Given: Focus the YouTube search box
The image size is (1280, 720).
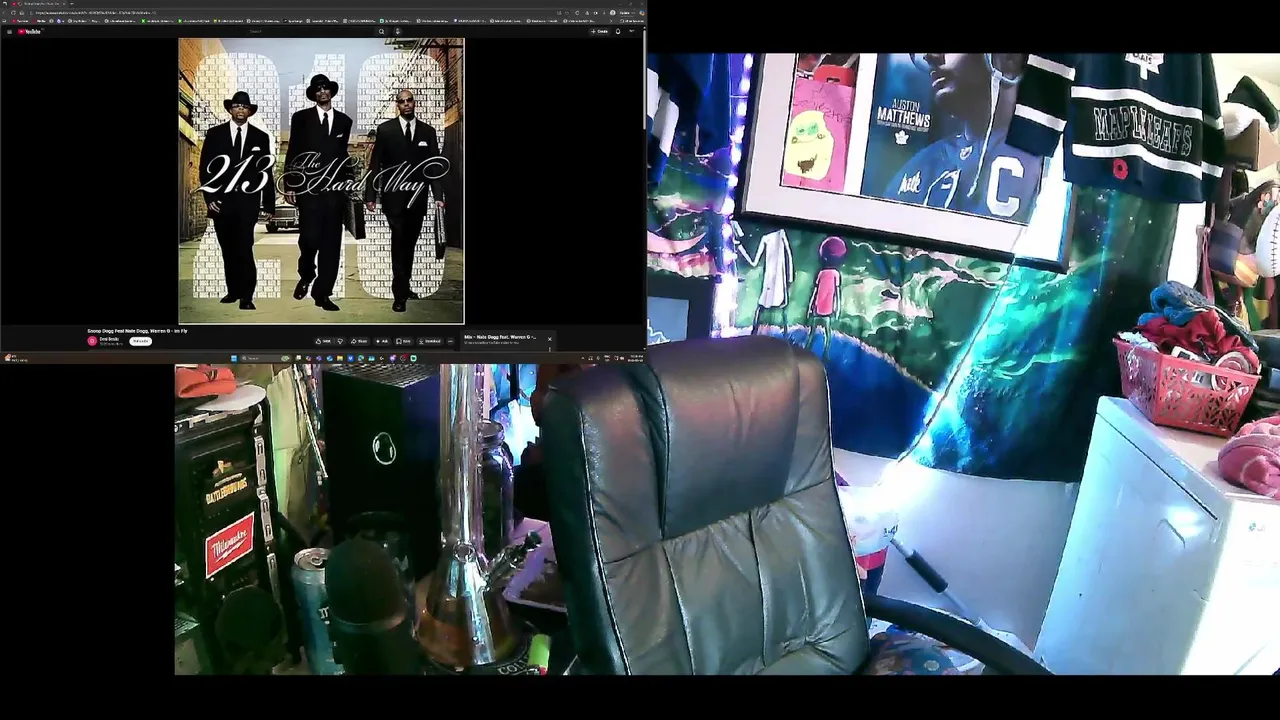Looking at the screenshot, I should (x=310, y=31).
